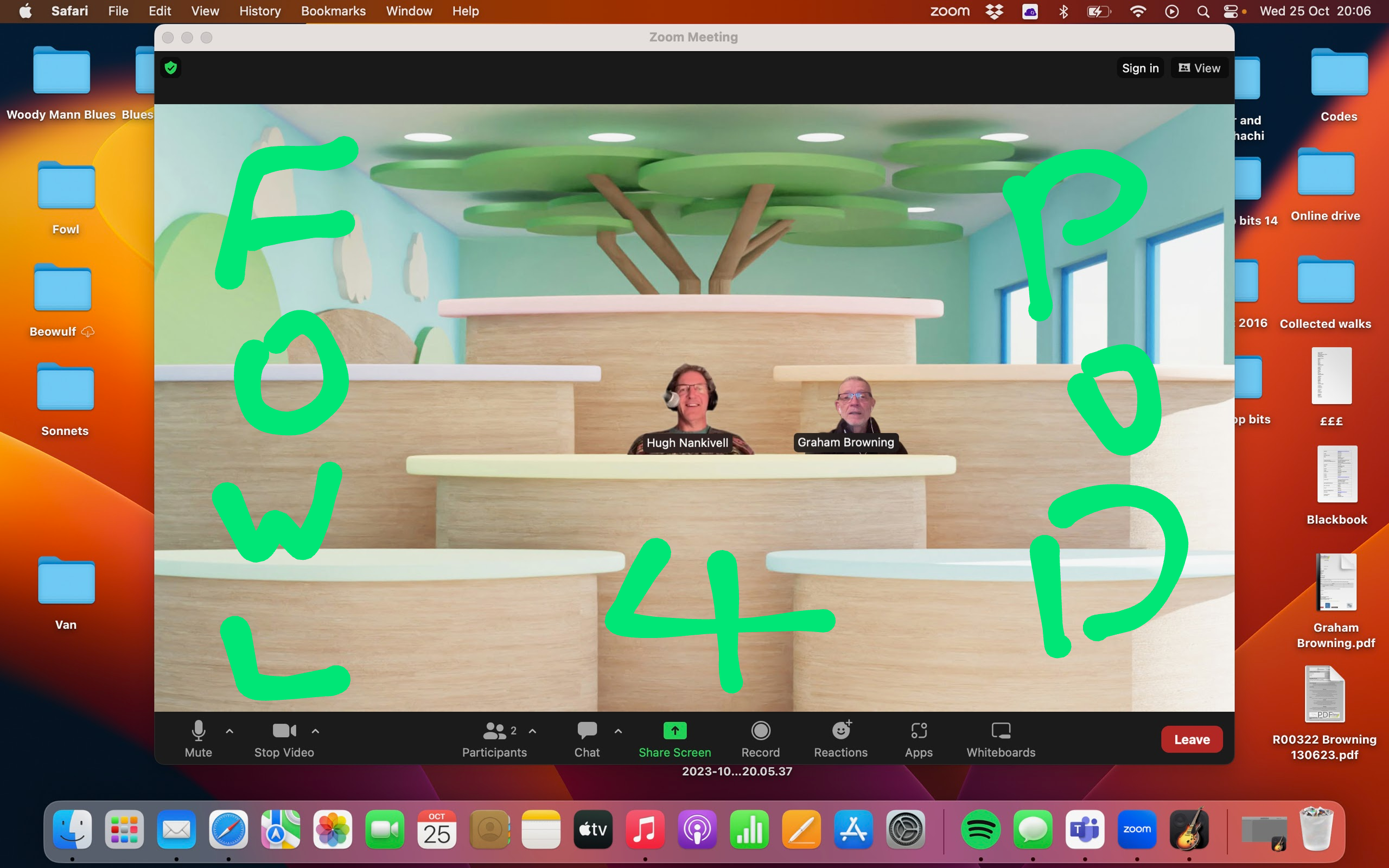This screenshot has height=868, width=1389.
Task: Click the macOS Control Center icon in the menu bar
Action: tap(1230, 11)
